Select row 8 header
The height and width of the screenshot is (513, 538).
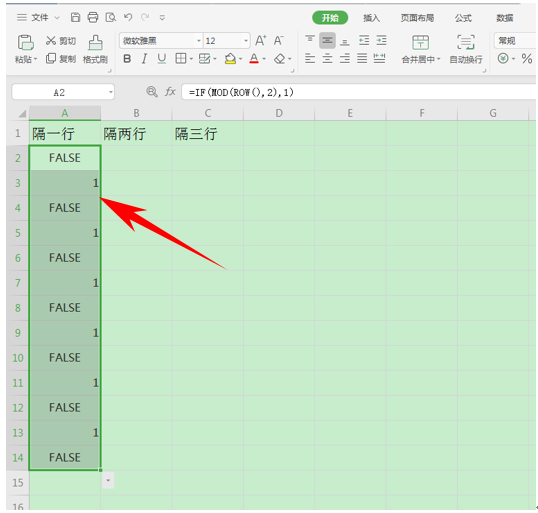point(17,308)
